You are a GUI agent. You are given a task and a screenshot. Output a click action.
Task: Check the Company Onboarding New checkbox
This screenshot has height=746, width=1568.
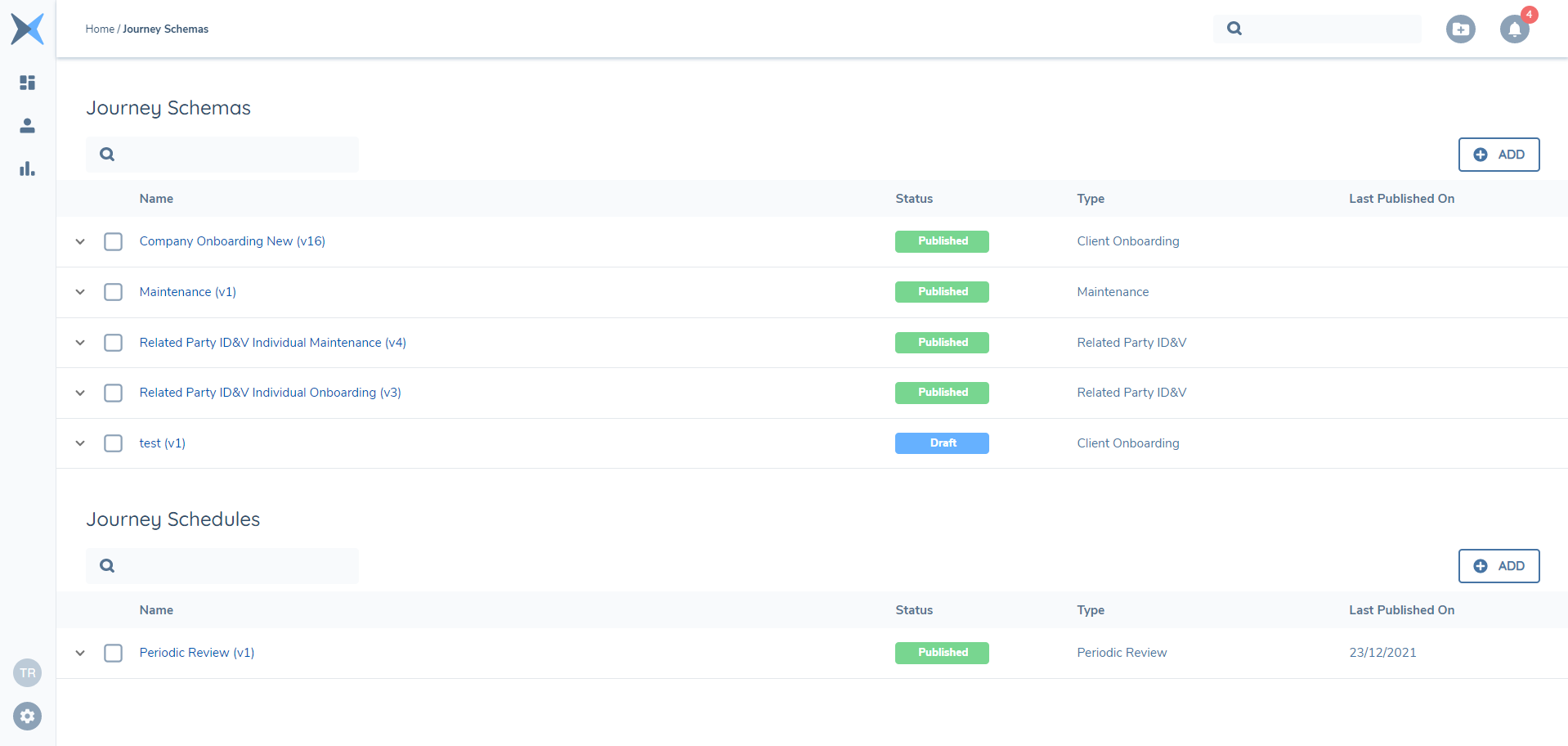pos(114,241)
